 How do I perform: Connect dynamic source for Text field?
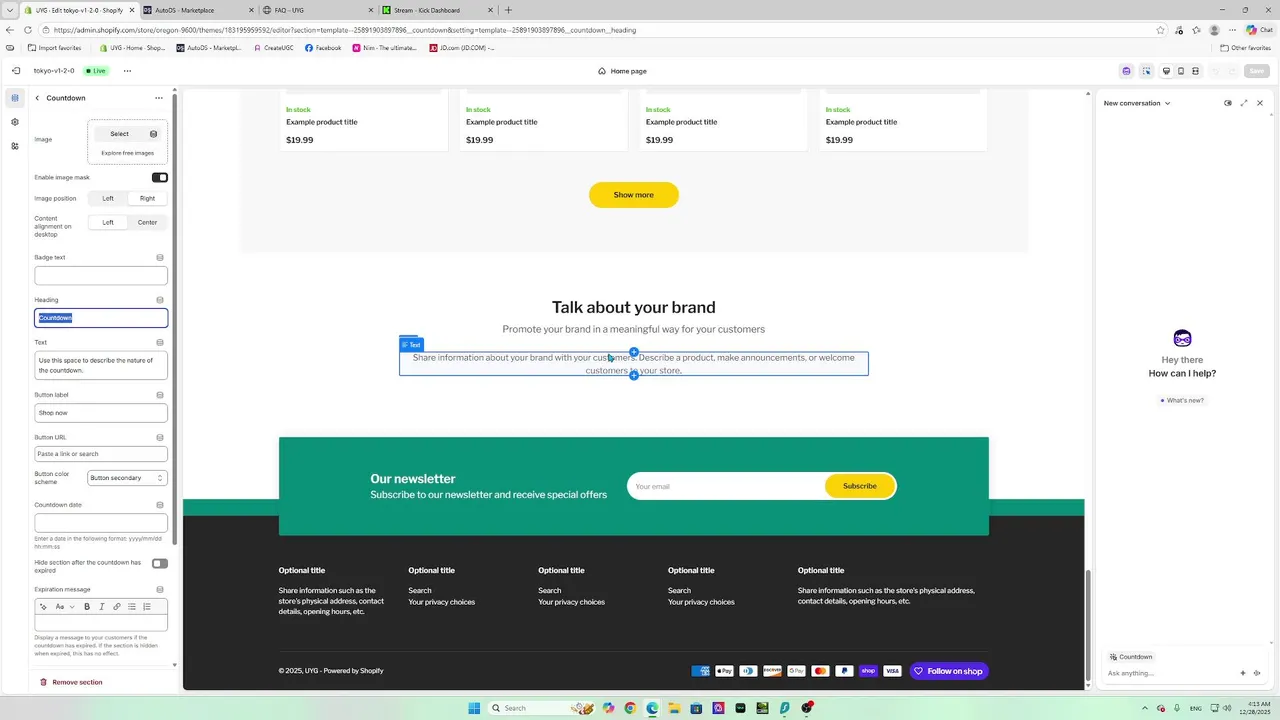click(160, 342)
